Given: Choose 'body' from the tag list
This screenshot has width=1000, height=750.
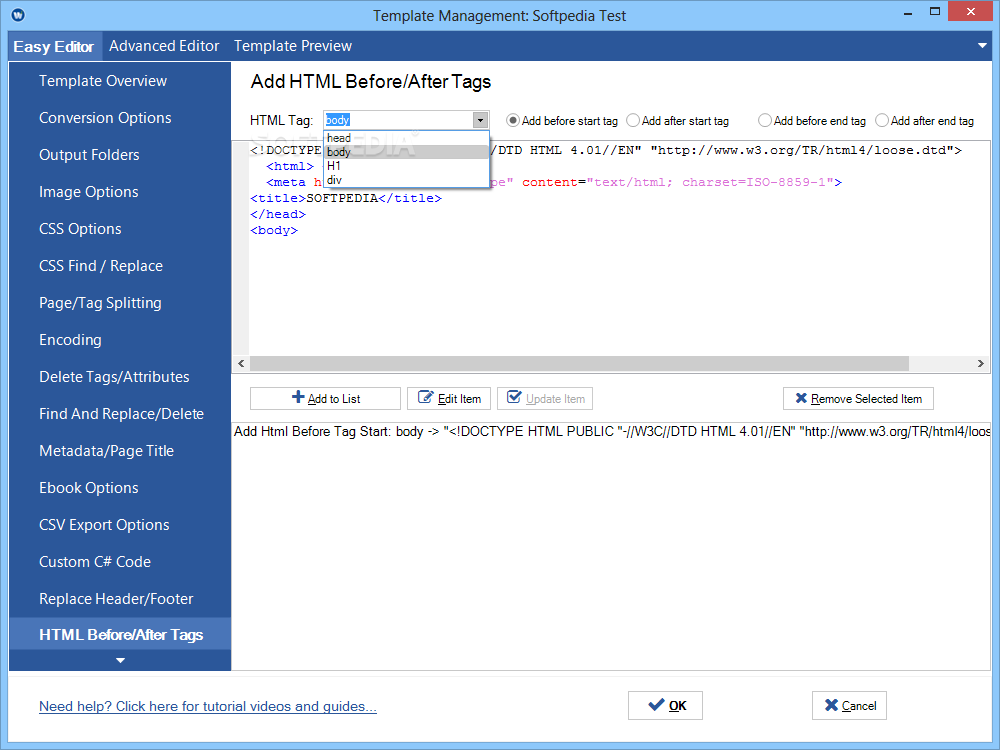Looking at the screenshot, I should click(x=406, y=152).
